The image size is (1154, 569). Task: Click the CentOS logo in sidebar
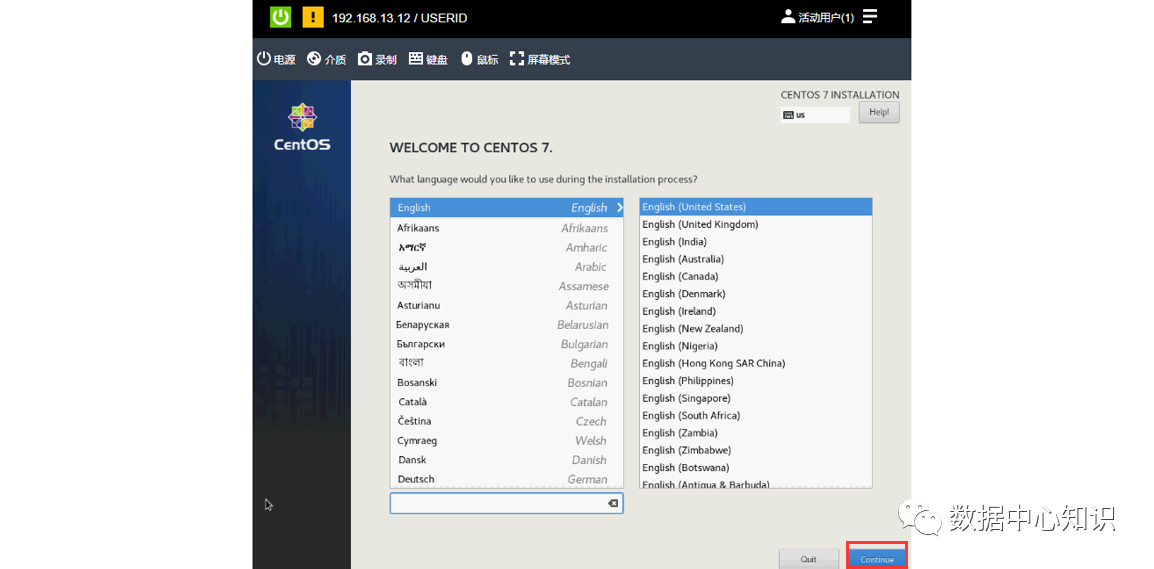(302, 127)
